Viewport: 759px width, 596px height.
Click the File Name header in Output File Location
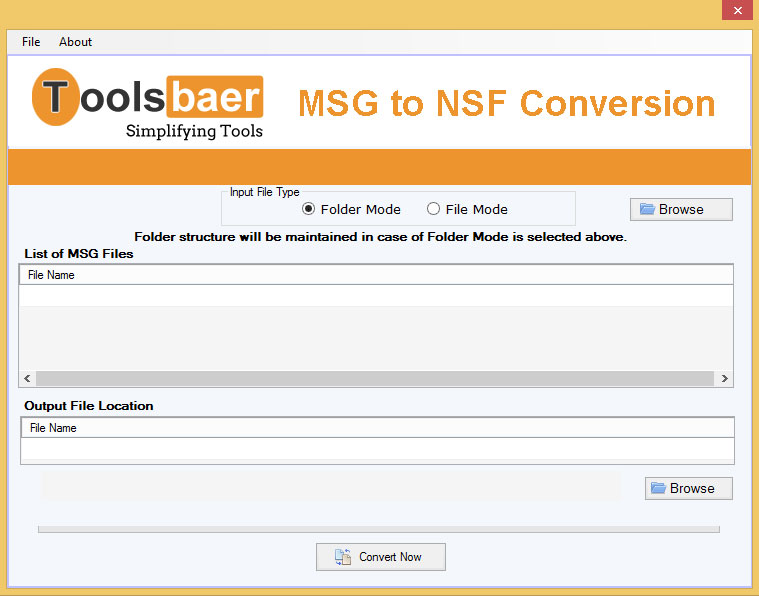pyautogui.click(x=378, y=428)
